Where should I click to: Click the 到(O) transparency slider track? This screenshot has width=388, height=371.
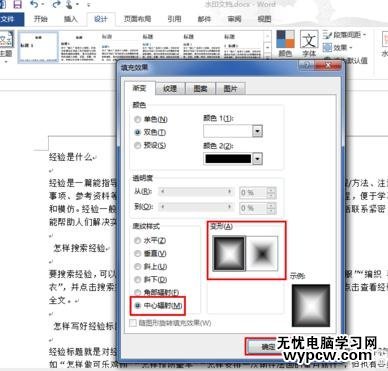196,207
